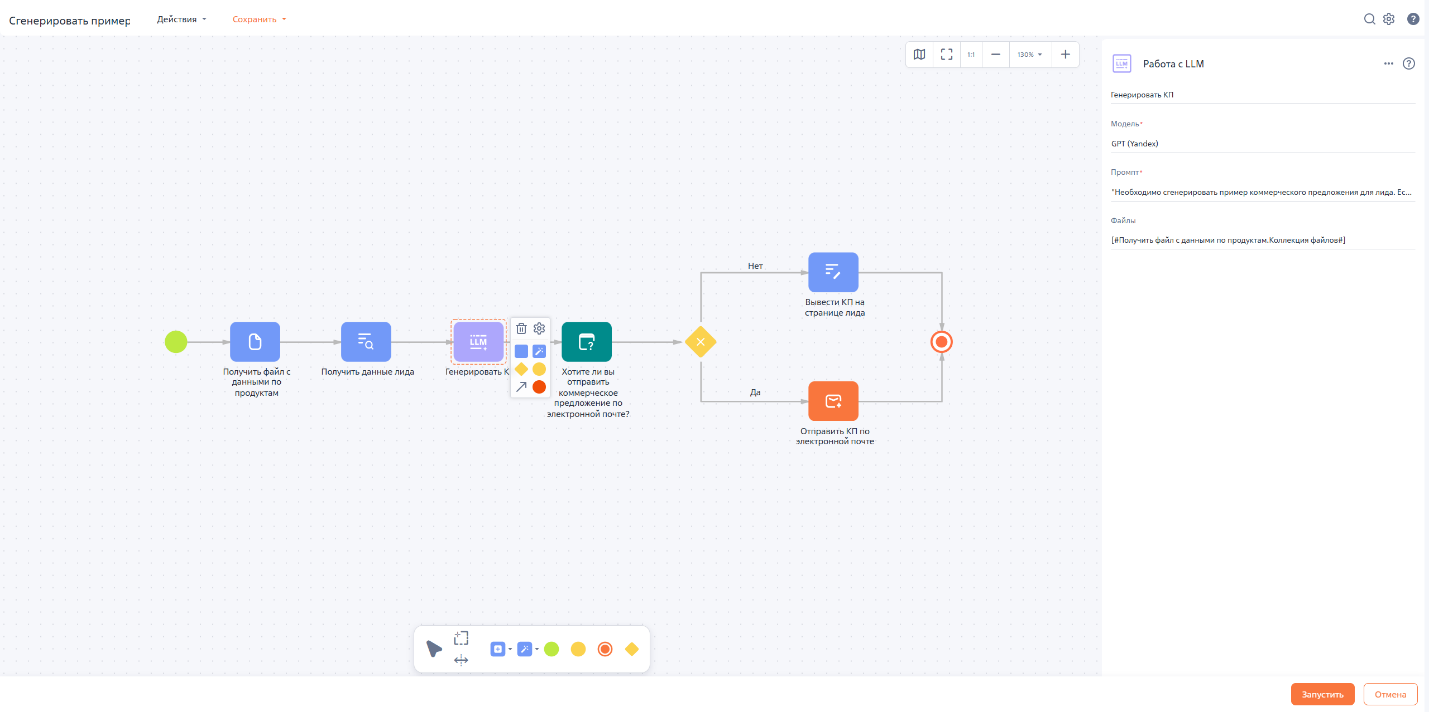Open the three-dots menu in LLM panel

coord(1388,63)
